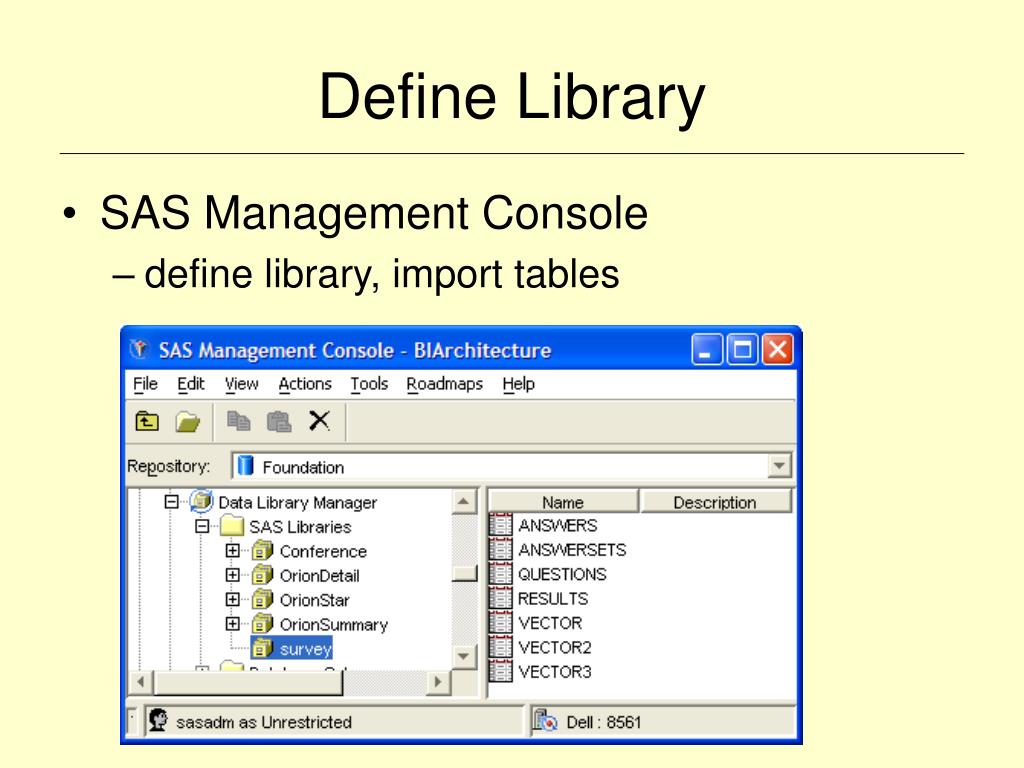Sort by the Name column header

click(x=563, y=502)
